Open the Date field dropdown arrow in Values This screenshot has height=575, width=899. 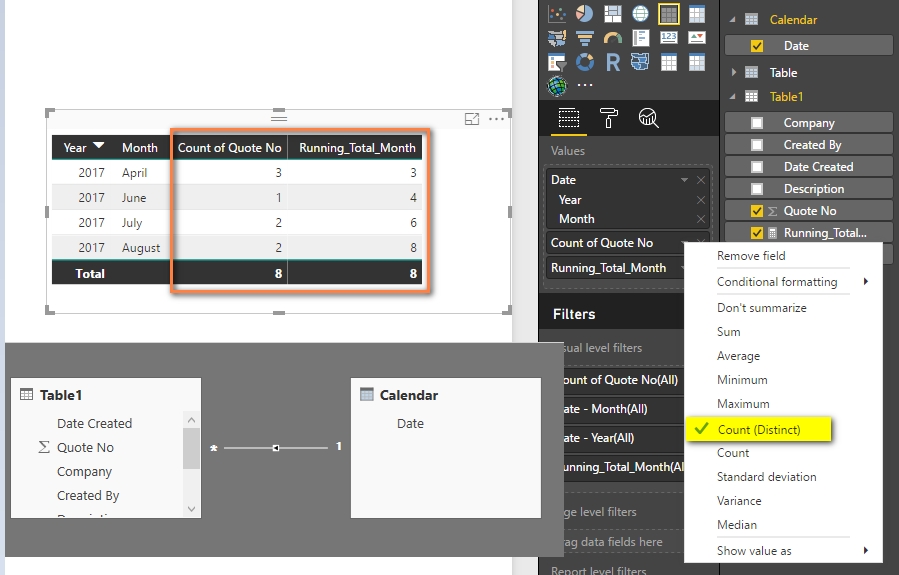pos(684,180)
